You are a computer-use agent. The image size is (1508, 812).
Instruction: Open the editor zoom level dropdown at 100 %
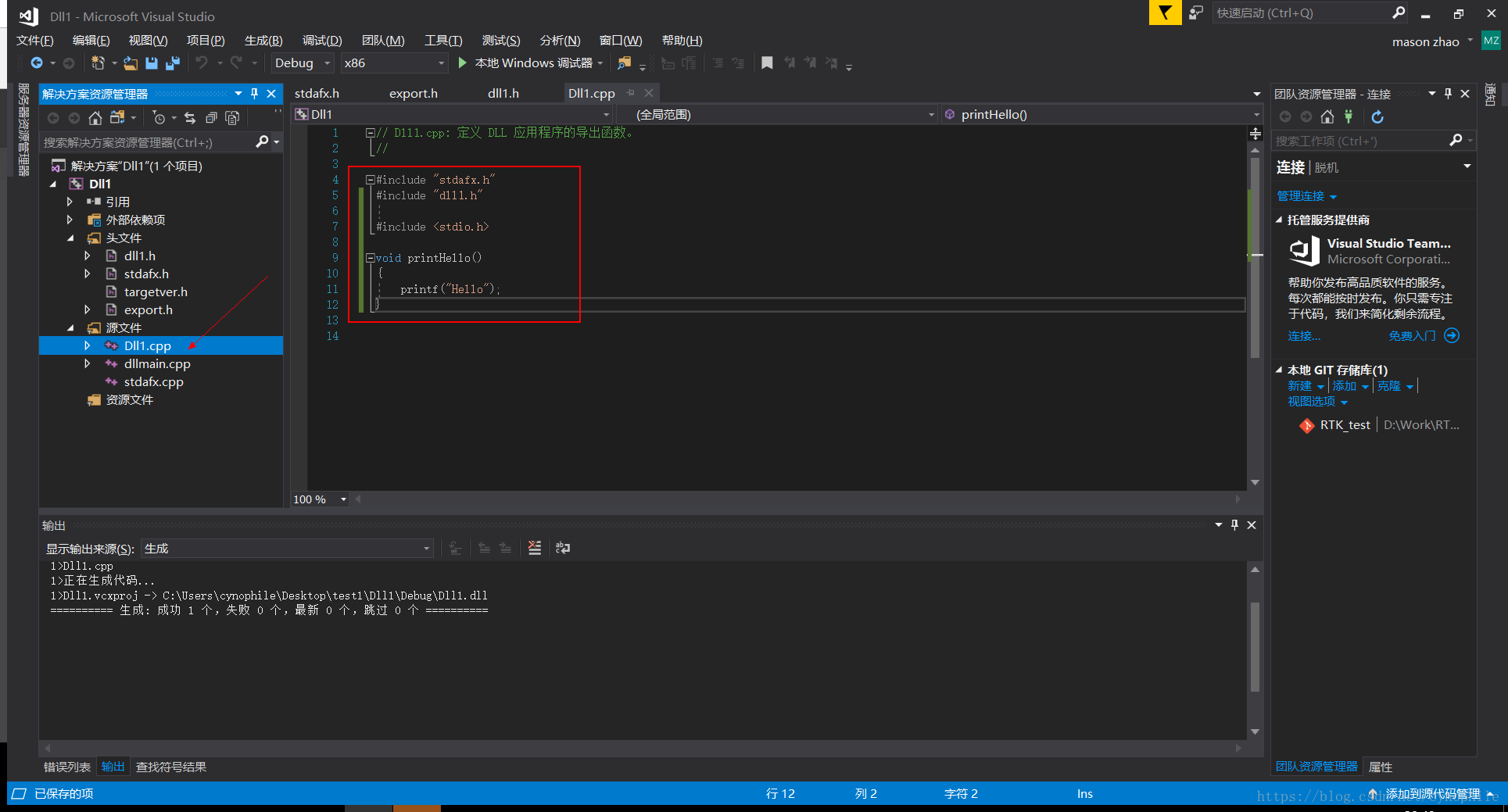pos(321,499)
